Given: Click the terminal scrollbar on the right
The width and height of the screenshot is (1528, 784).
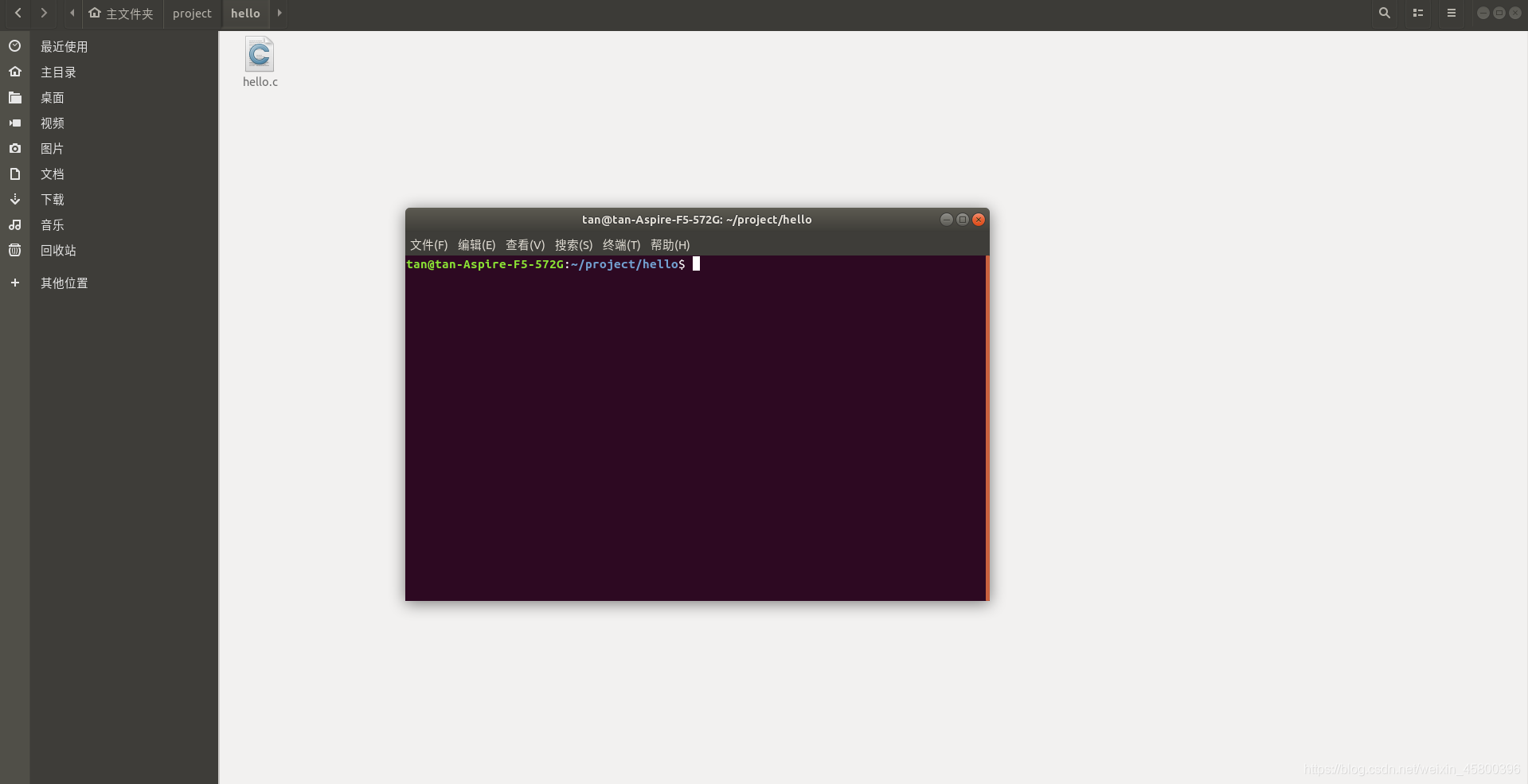Looking at the screenshot, I should point(987,426).
